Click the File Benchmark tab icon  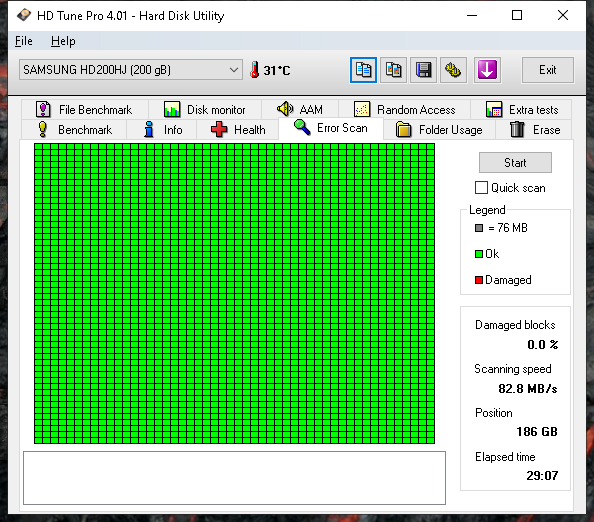pos(43,109)
